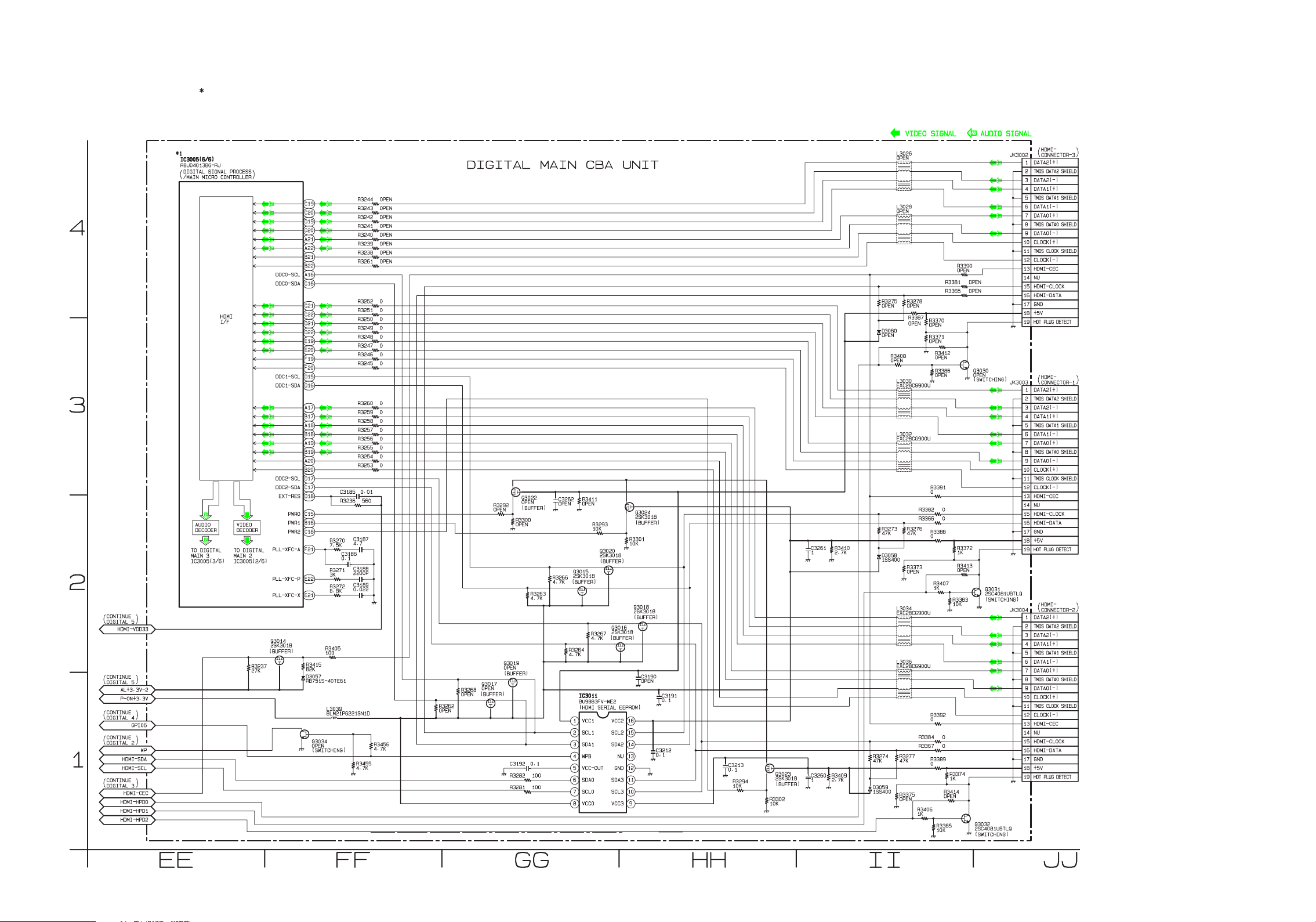Select the Q3030 switching transistor symbol
The height and width of the screenshot is (922, 1316).
964,365
